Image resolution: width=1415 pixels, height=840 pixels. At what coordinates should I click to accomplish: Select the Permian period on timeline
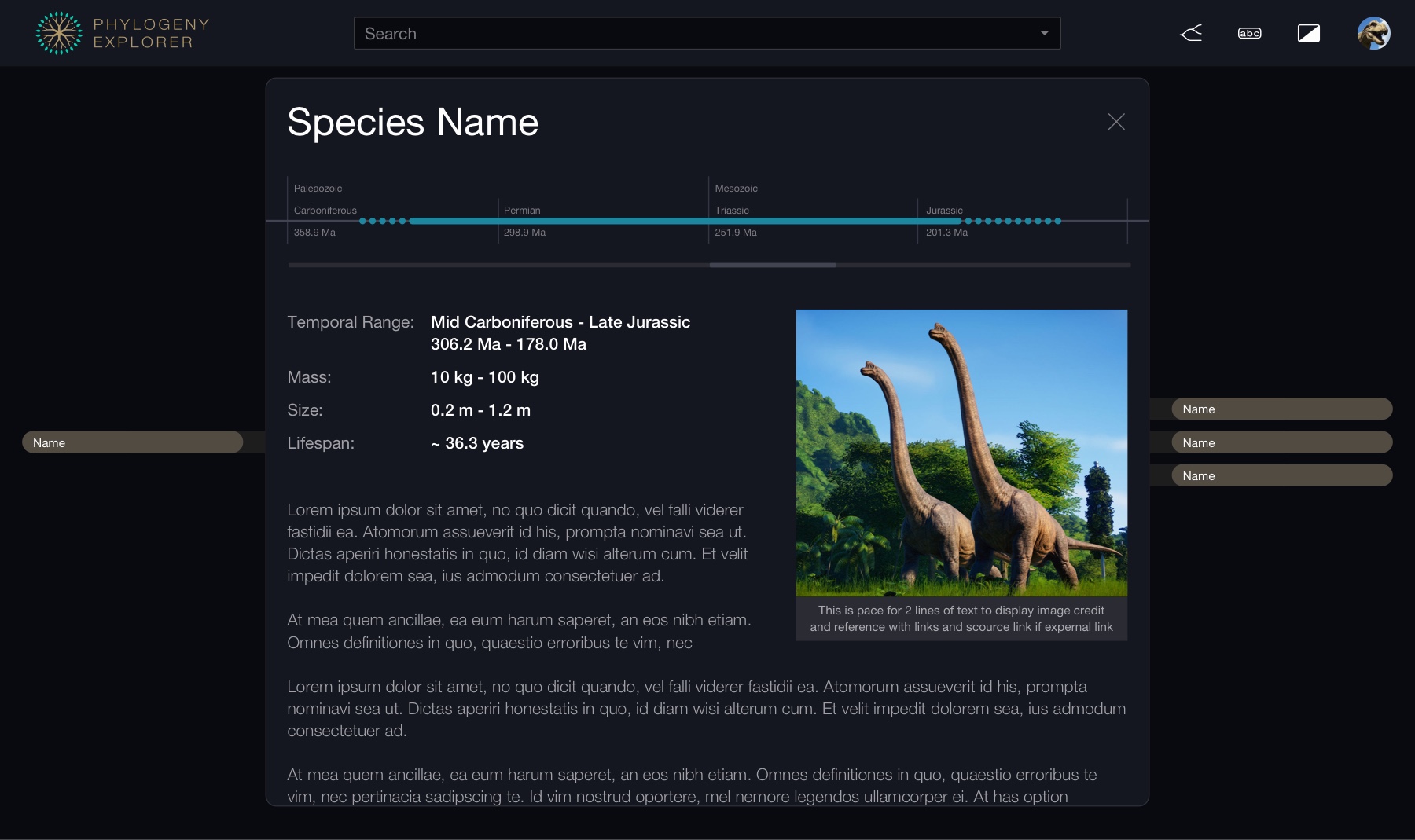pyautogui.click(x=522, y=211)
